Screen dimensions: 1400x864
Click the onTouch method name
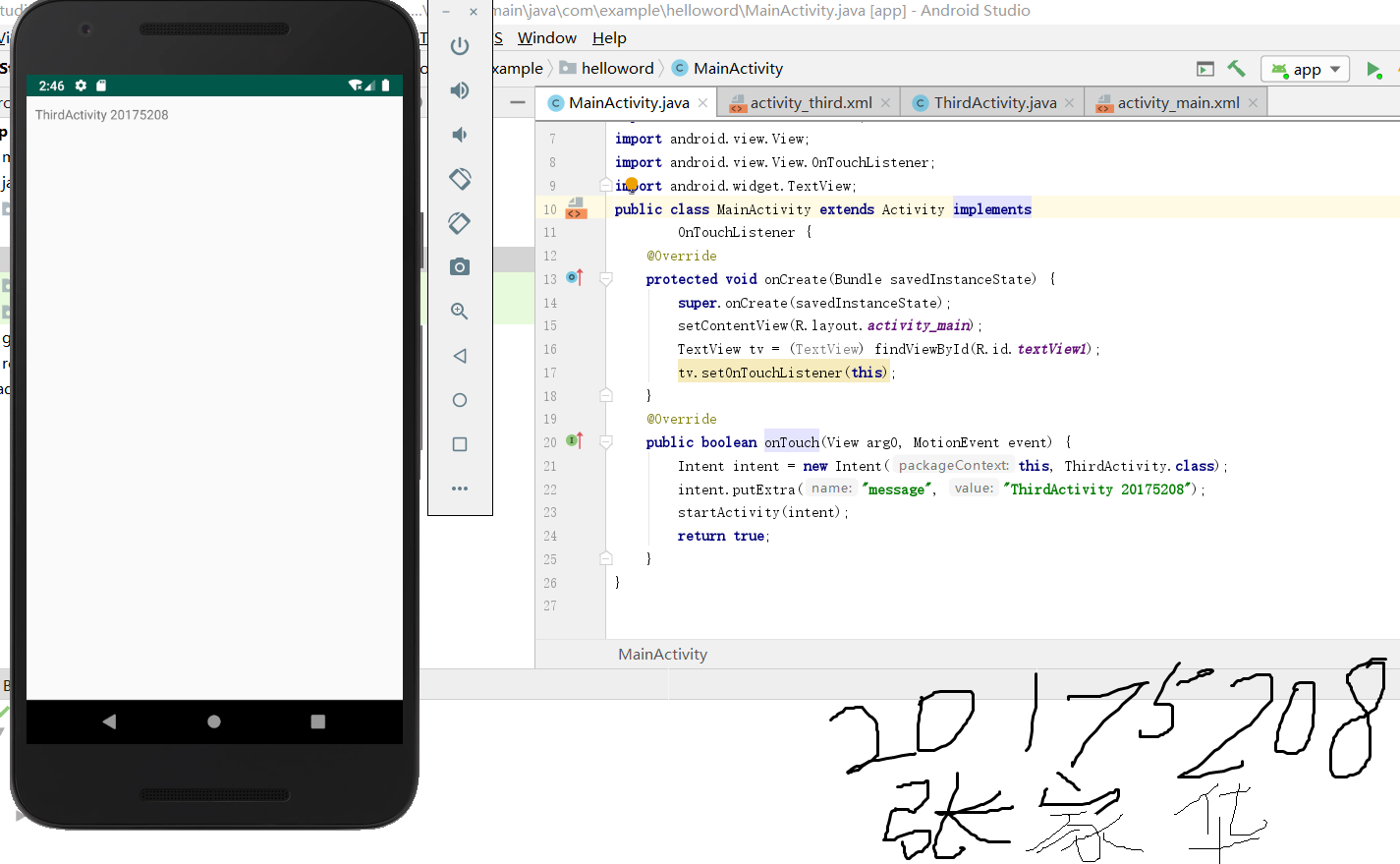[791, 442]
